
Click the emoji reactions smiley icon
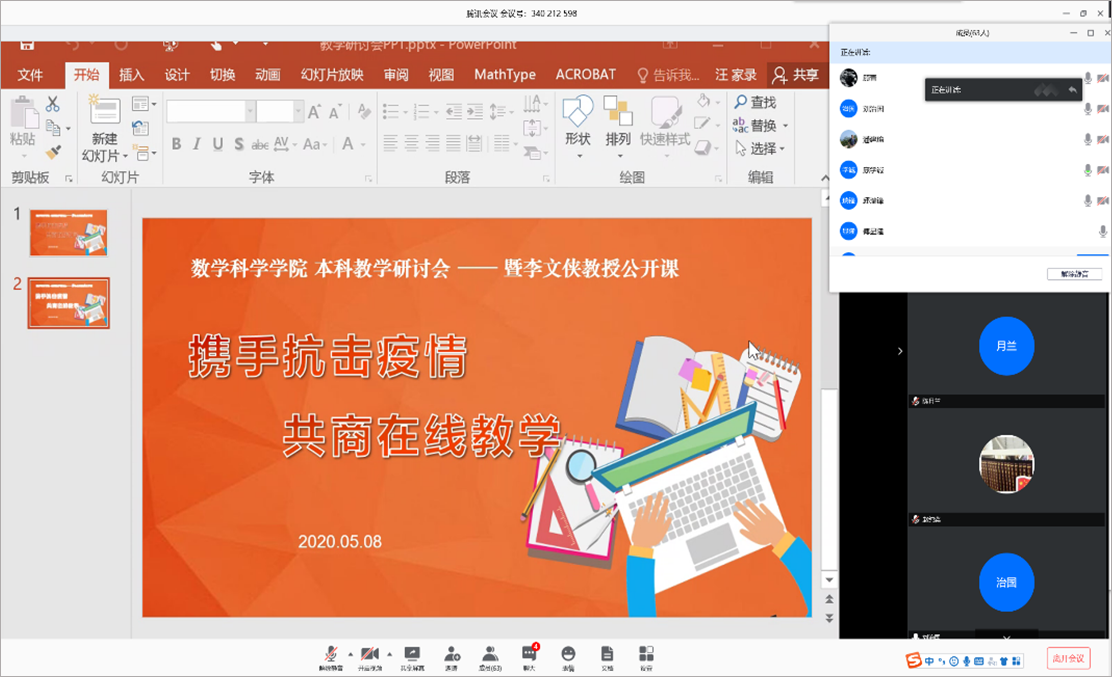click(568, 655)
